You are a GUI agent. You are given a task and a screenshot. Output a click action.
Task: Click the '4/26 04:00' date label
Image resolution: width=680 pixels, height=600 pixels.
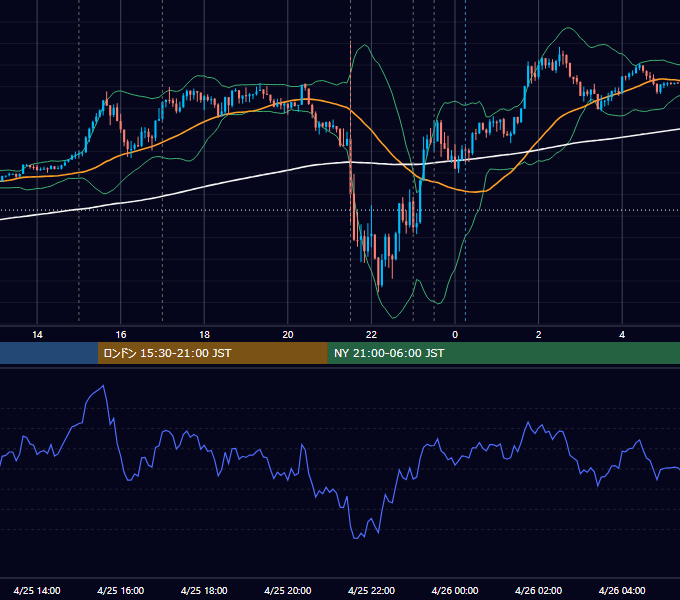(622, 590)
